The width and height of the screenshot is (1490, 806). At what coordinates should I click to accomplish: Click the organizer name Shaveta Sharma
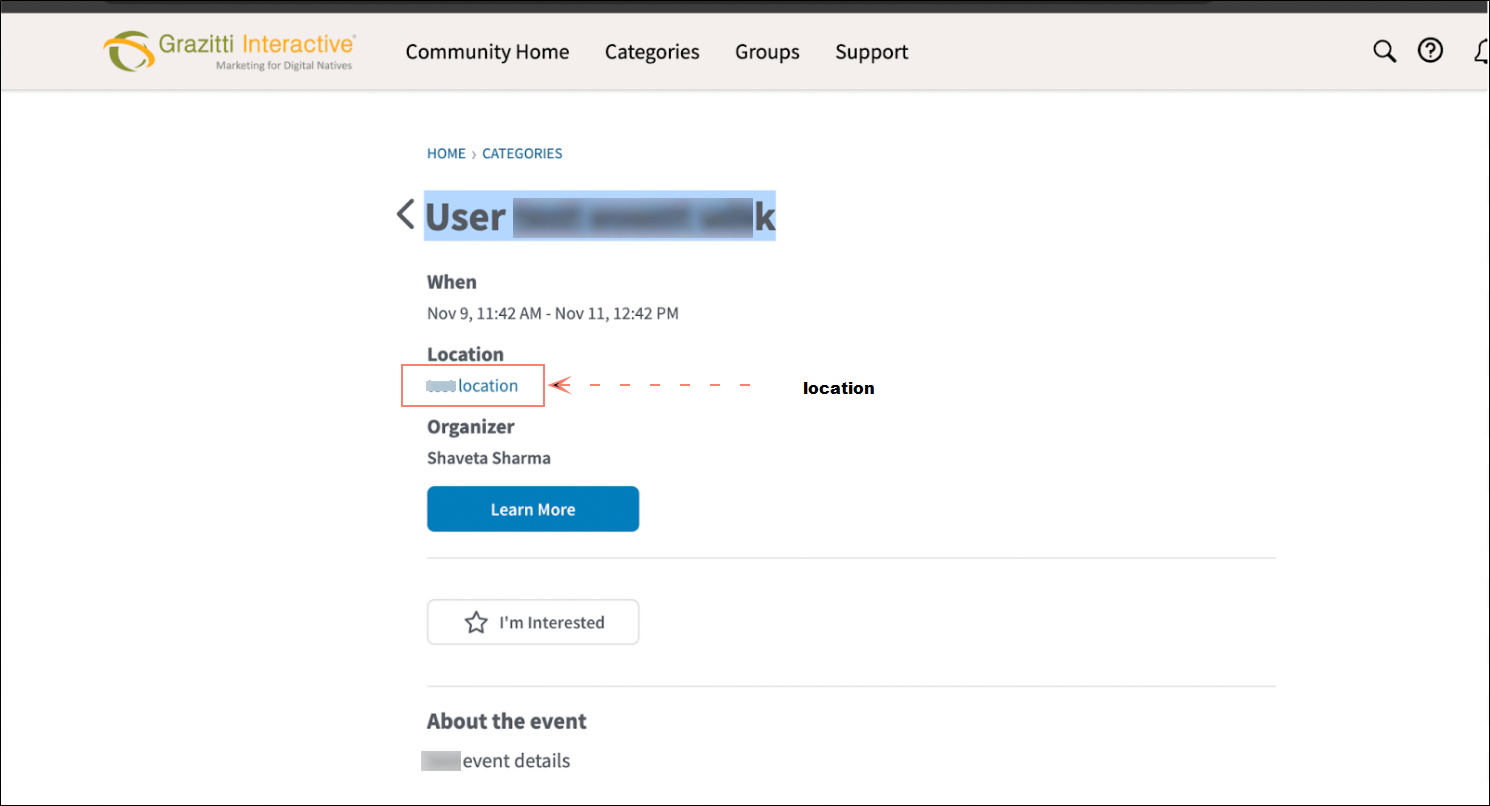pos(488,458)
